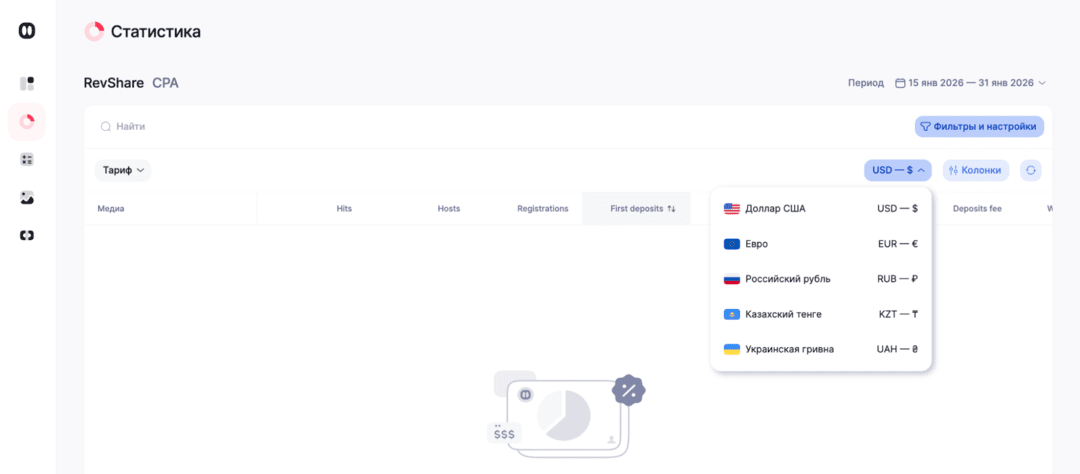The width and height of the screenshot is (1080, 474).
Task: Open the period date range picker
Action: click(x=970, y=83)
